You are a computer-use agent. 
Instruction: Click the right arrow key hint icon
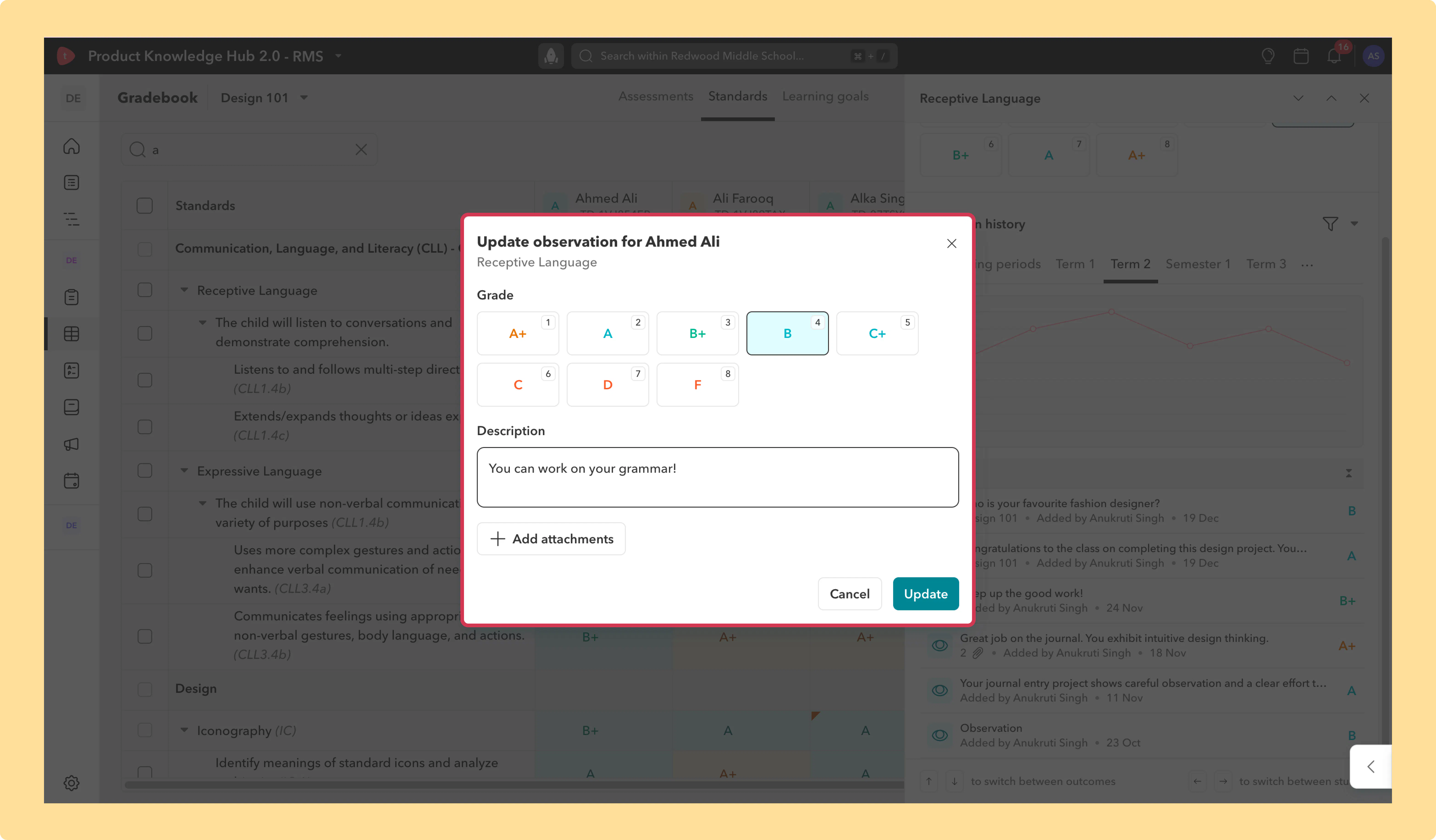1223,781
